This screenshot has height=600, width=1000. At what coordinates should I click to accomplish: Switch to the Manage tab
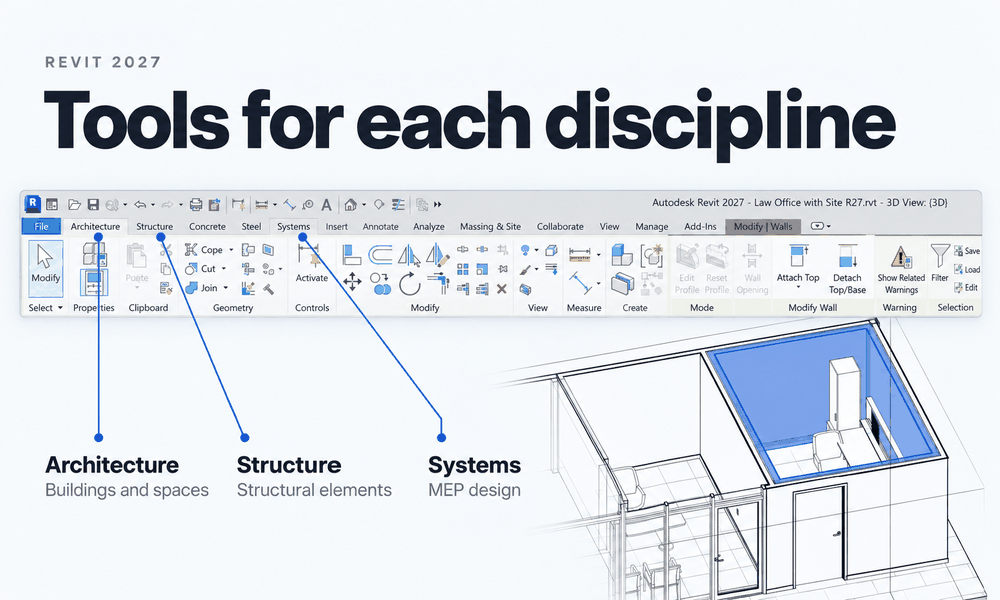point(652,226)
